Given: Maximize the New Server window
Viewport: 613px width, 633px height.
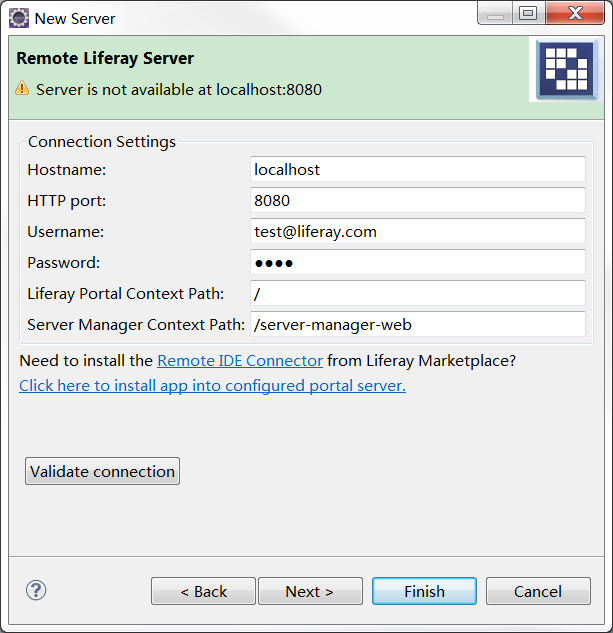Looking at the screenshot, I should [x=527, y=14].
